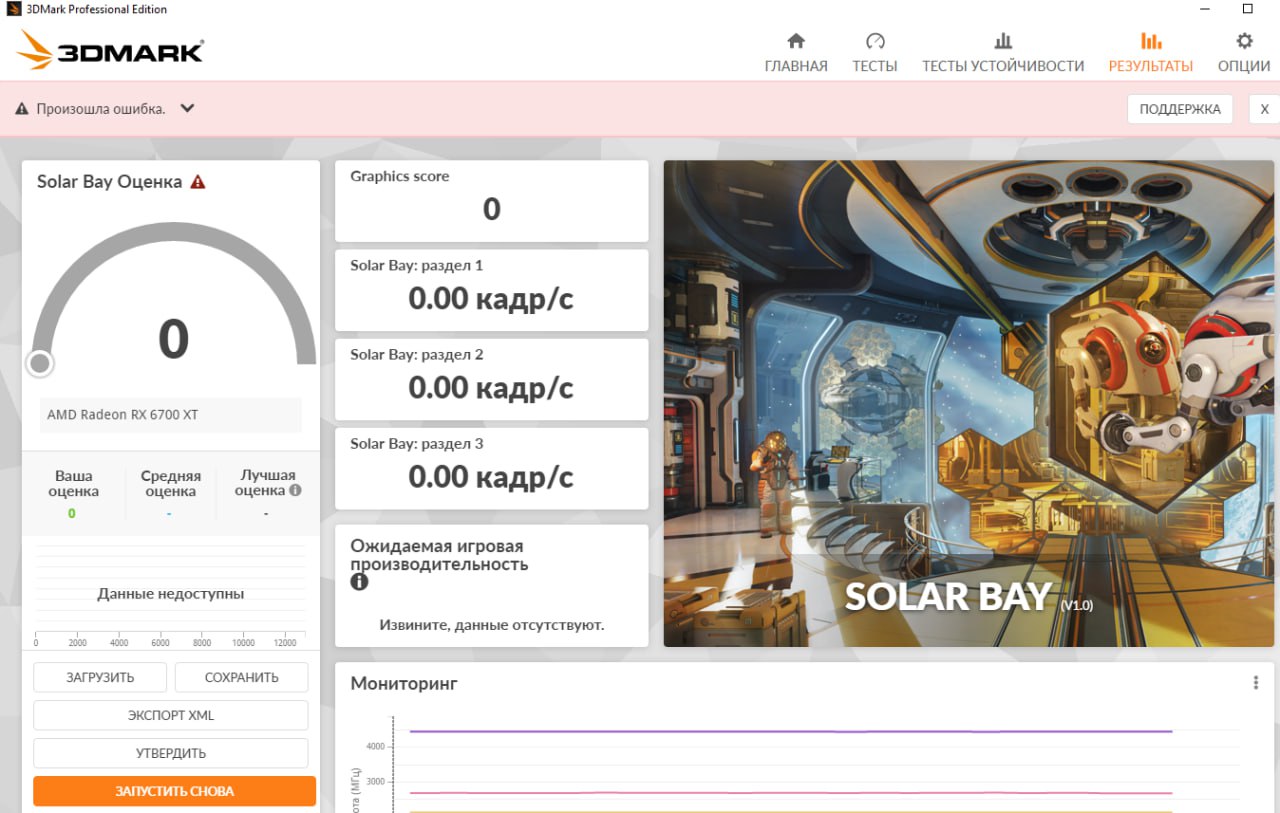Click the УТВЕРДИТЬ button
This screenshot has height=813, width=1280.
pos(171,753)
